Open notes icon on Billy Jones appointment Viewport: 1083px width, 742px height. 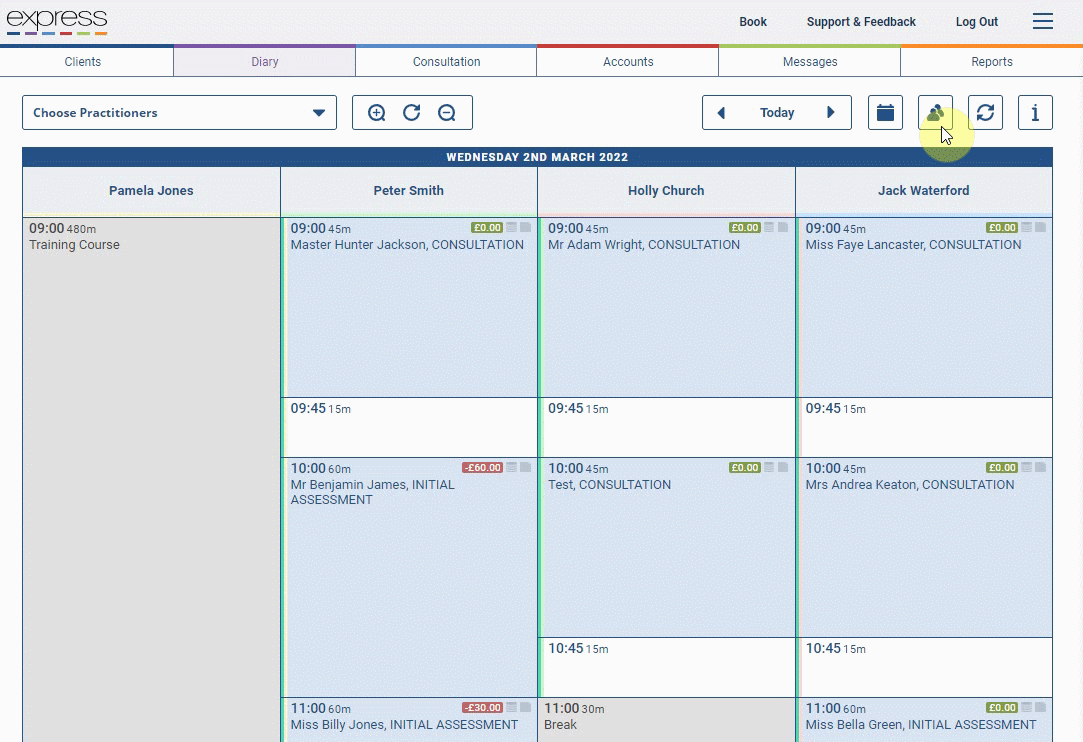click(x=512, y=707)
